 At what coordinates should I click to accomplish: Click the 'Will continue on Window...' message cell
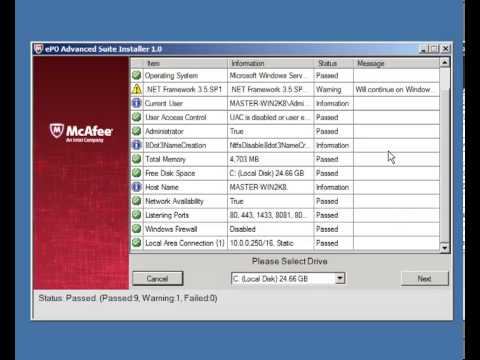396,90
